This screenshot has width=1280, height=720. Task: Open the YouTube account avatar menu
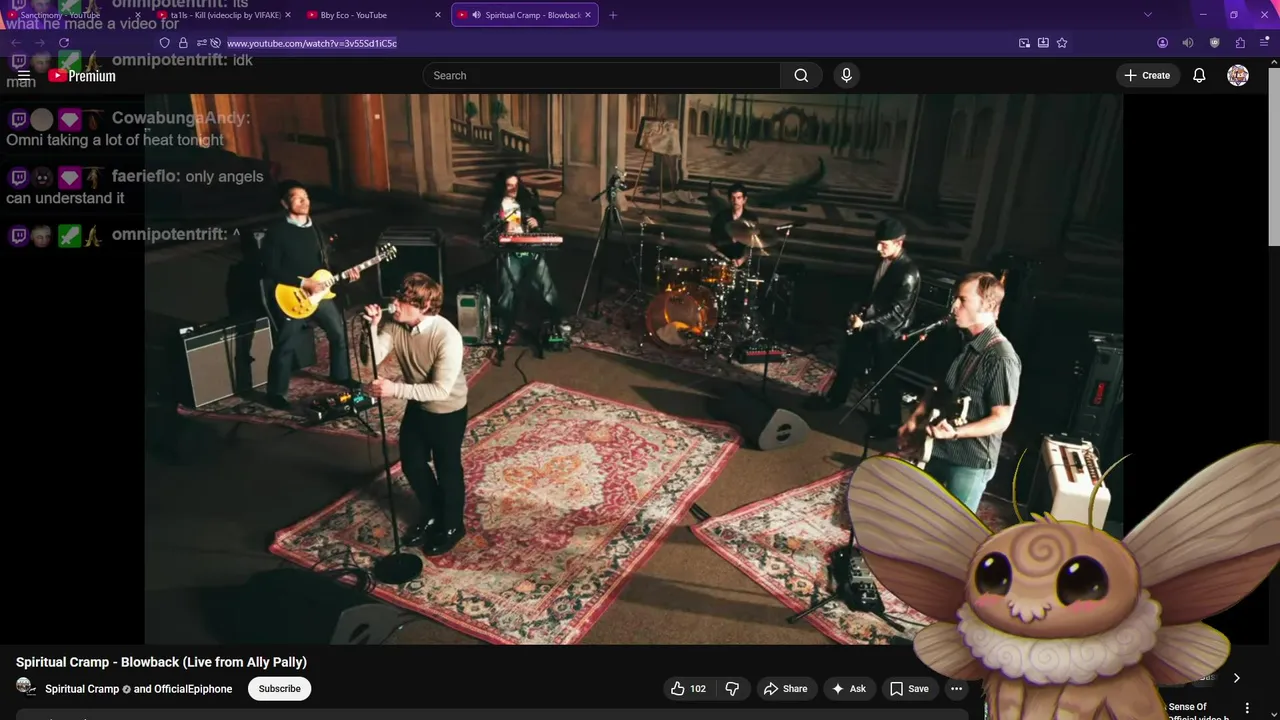click(x=1238, y=75)
